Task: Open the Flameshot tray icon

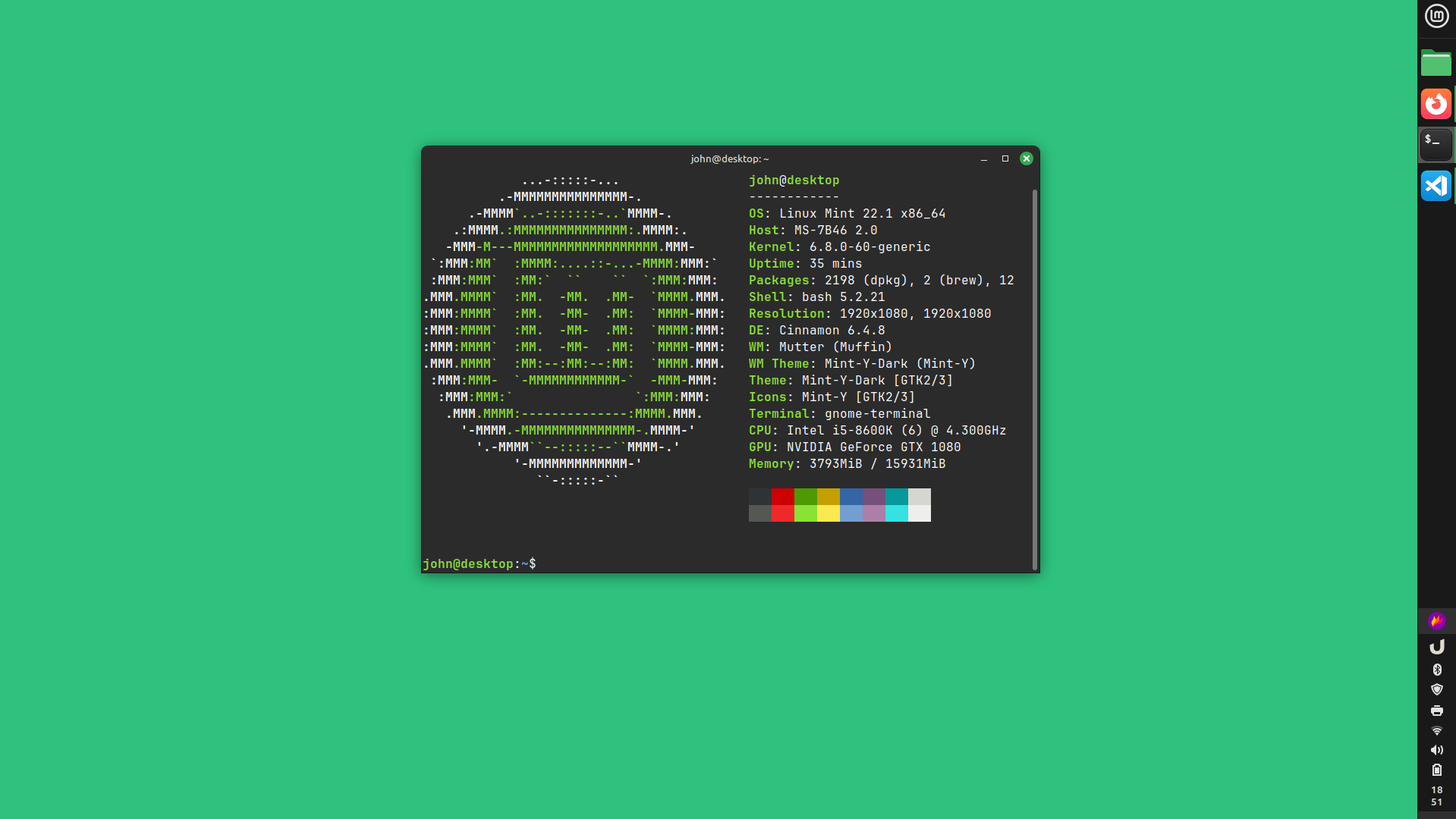Action: [x=1436, y=621]
